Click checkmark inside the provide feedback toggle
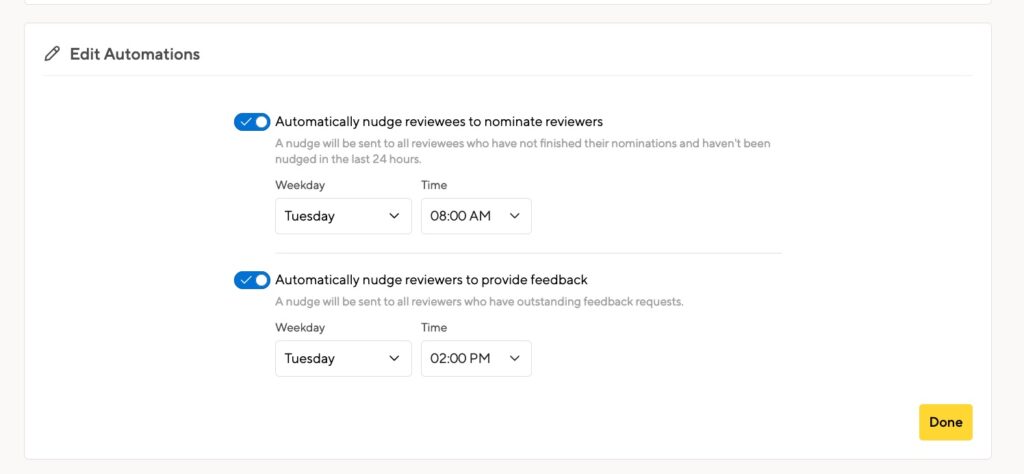 coord(246,280)
